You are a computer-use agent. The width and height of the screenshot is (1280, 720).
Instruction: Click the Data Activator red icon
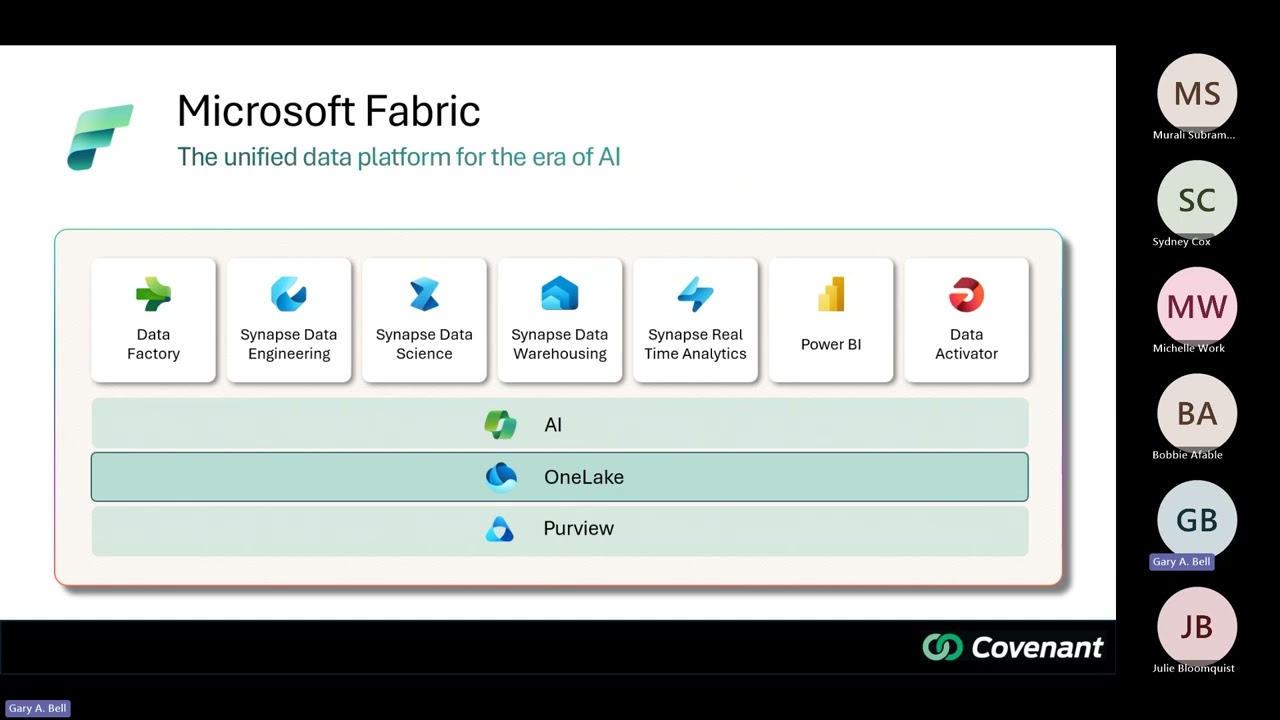(x=966, y=295)
